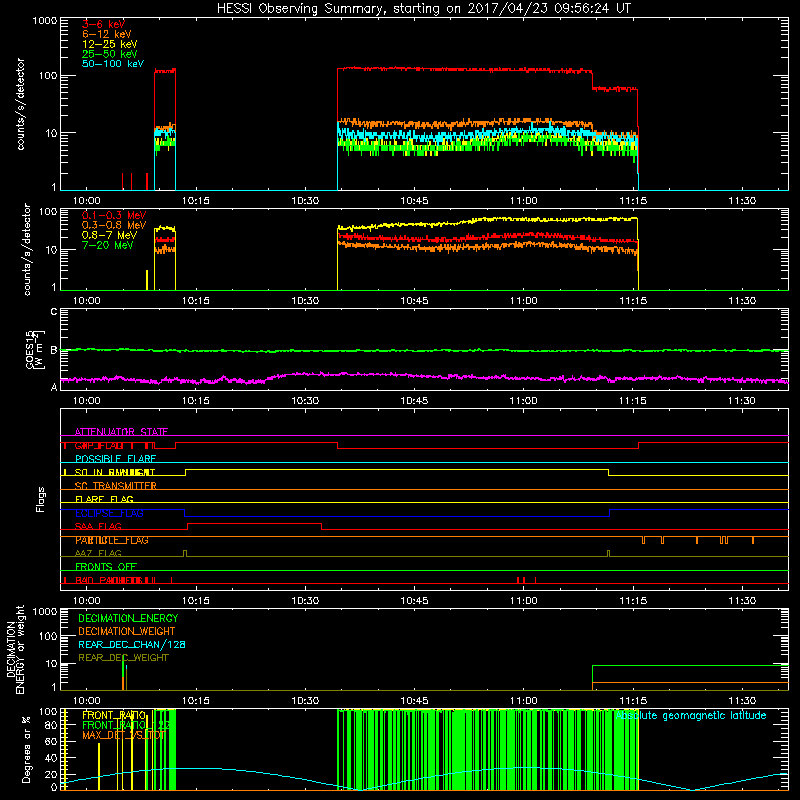800x800 pixels.
Task: Select the SAA_FLAG label
Action: (x=98, y=526)
